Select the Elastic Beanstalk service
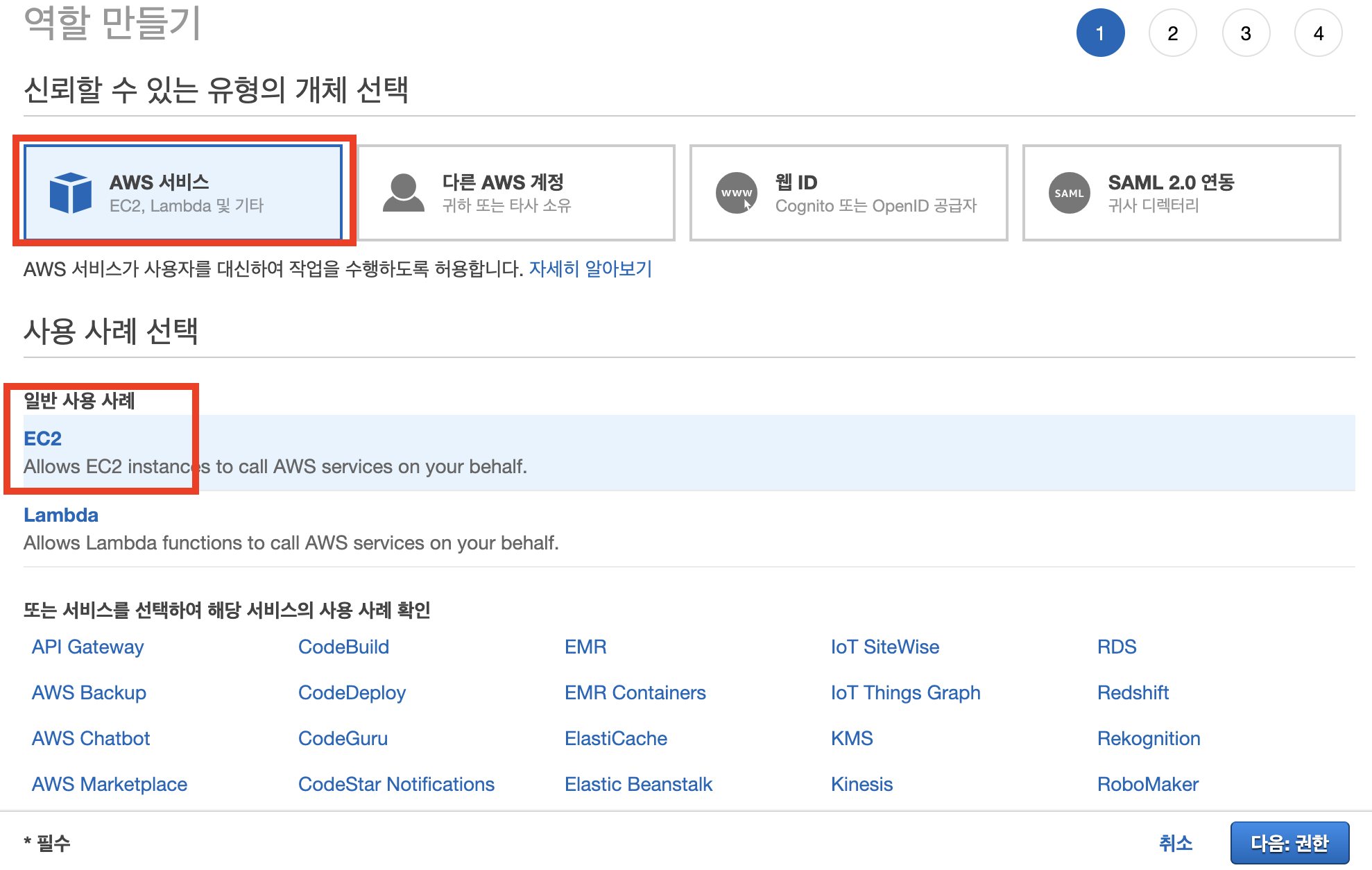 [638, 784]
